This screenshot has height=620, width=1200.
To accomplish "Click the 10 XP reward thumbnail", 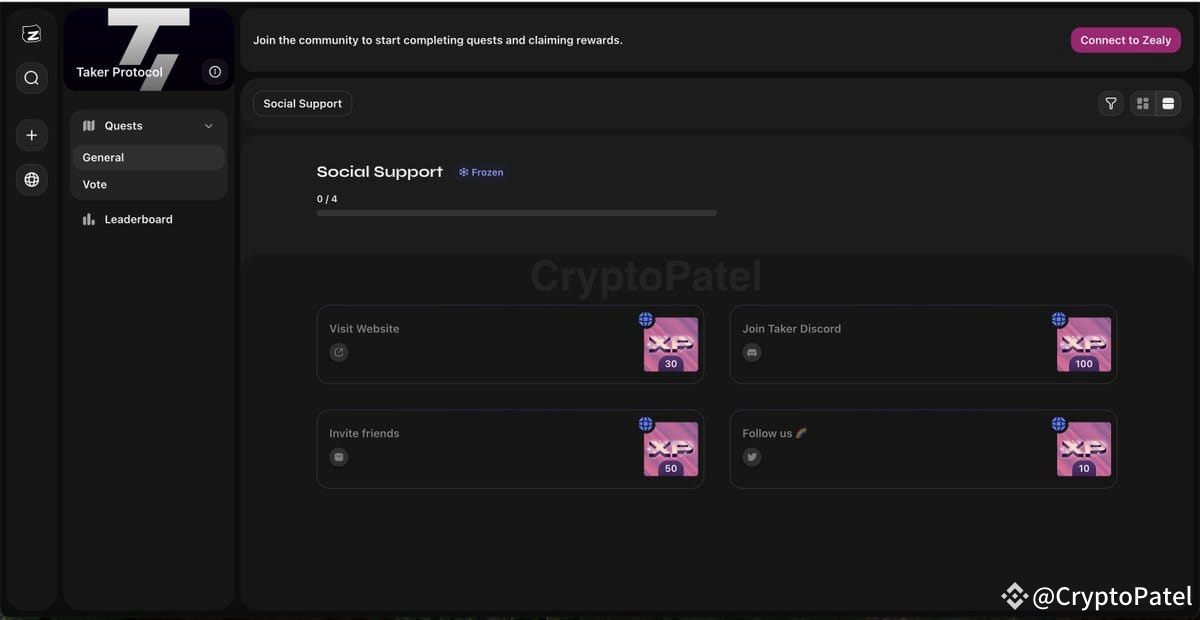I will (1084, 450).
